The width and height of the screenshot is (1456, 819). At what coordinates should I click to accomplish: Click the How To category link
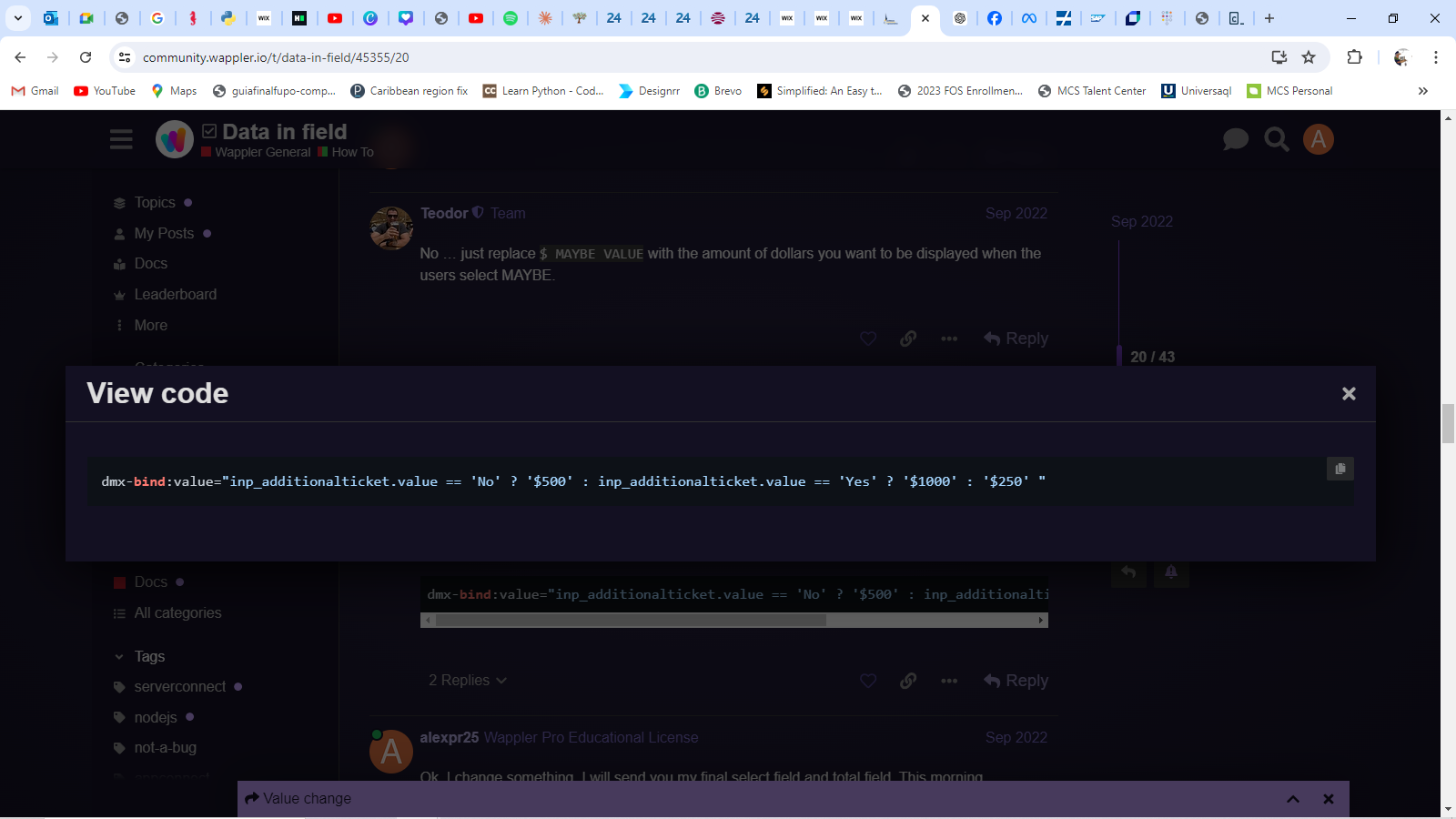click(352, 153)
